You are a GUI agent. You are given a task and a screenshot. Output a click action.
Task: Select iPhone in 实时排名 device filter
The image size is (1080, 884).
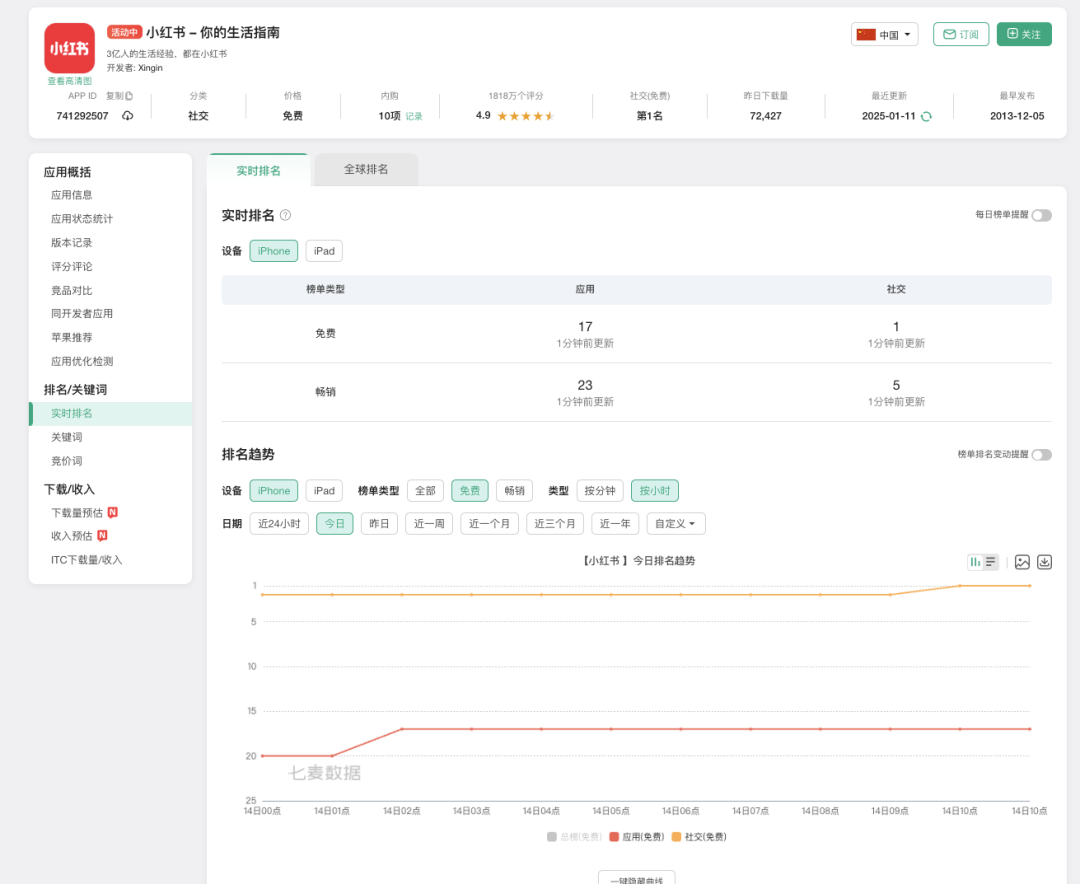coord(273,251)
